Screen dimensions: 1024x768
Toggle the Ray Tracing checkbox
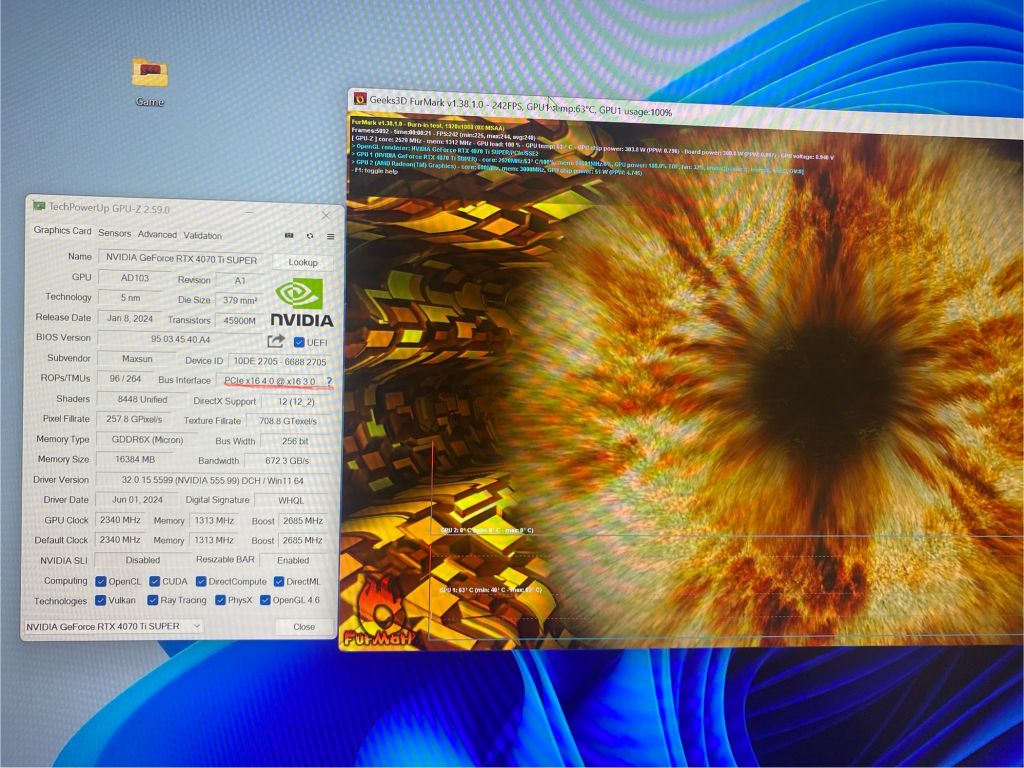[153, 600]
